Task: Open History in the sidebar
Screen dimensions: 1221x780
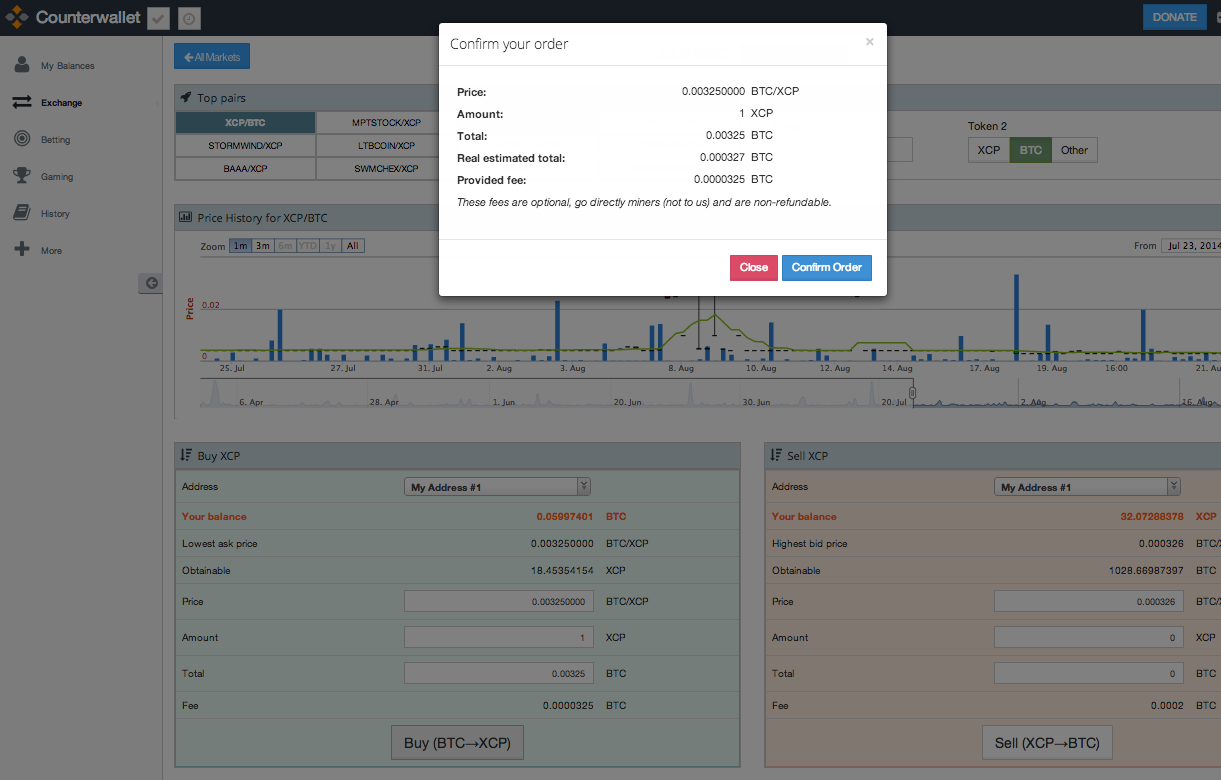Action: click(x=55, y=214)
